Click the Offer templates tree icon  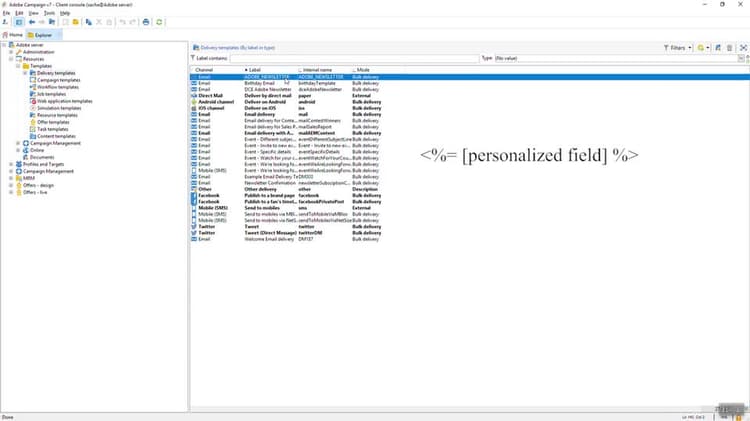coord(33,122)
